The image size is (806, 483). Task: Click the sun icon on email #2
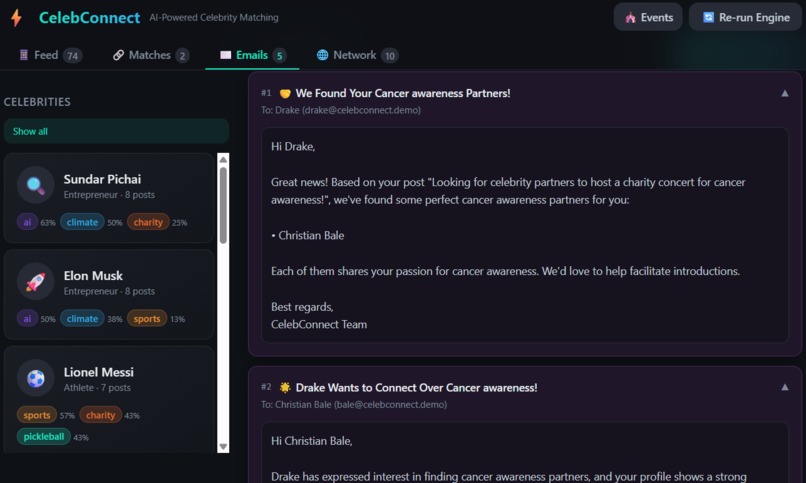[x=285, y=387]
